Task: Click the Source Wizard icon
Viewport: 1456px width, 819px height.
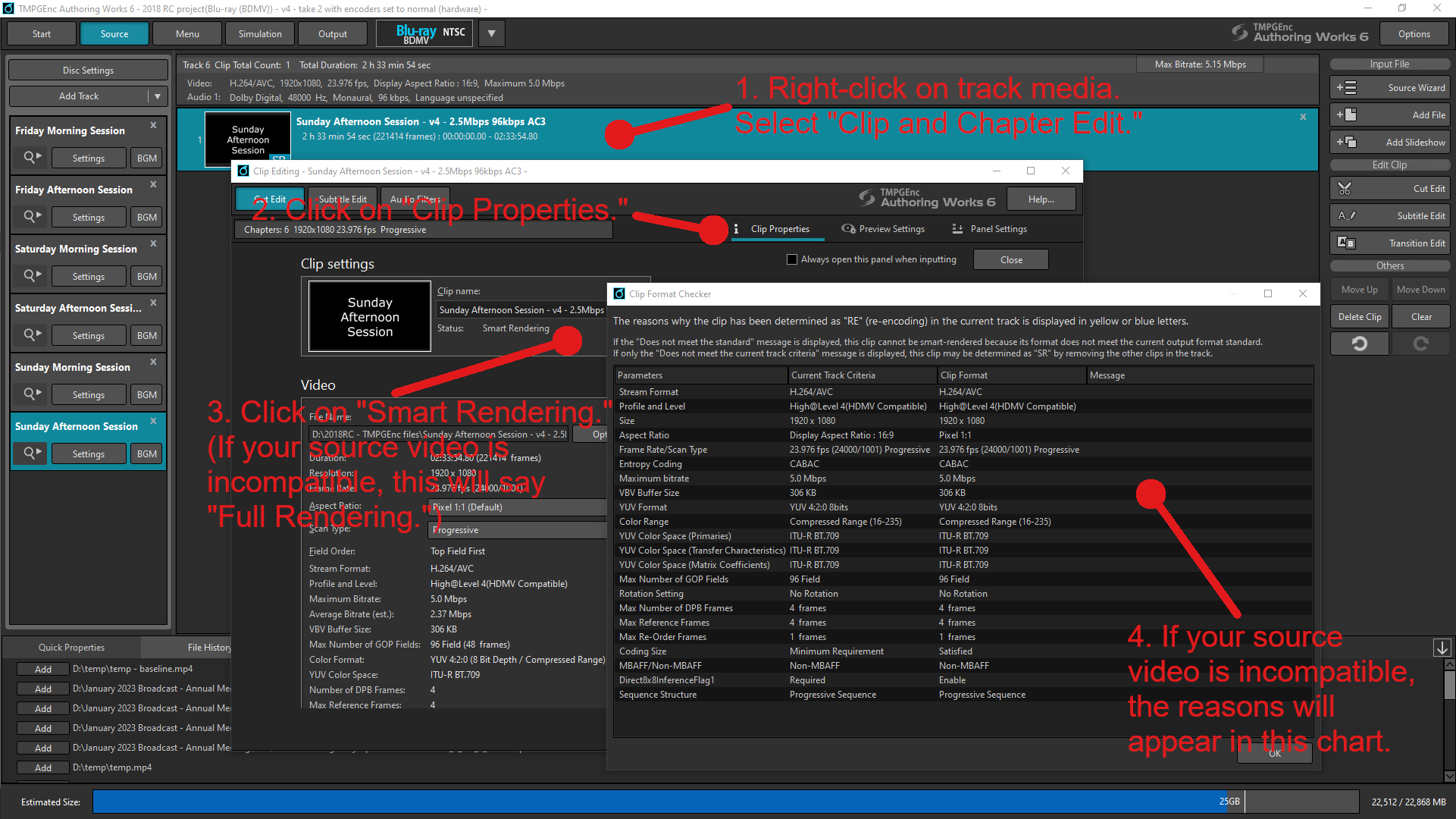Action: 1347,88
